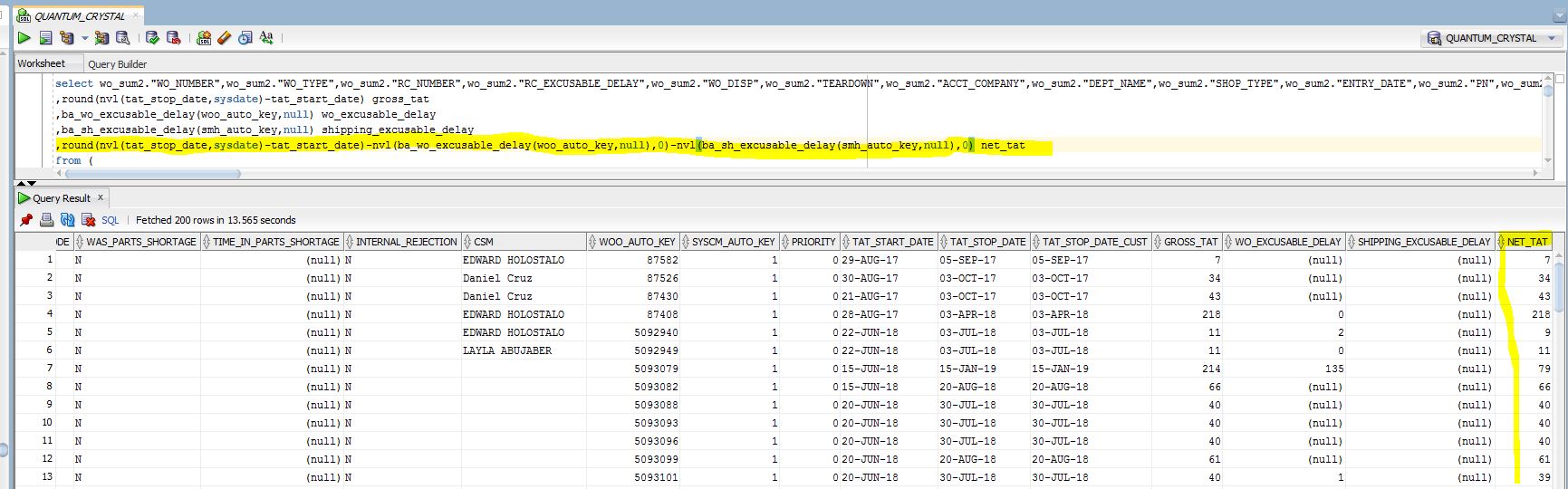
Task: Click the PRIORITY column header
Action: point(810,242)
